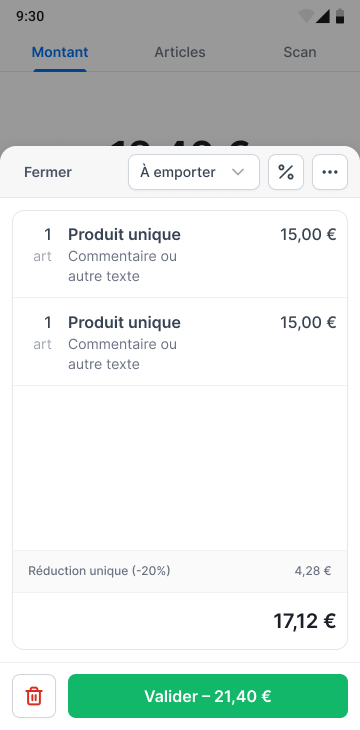Tap the first item's 15,00 € price
The height and width of the screenshot is (730, 360).
click(308, 235)
